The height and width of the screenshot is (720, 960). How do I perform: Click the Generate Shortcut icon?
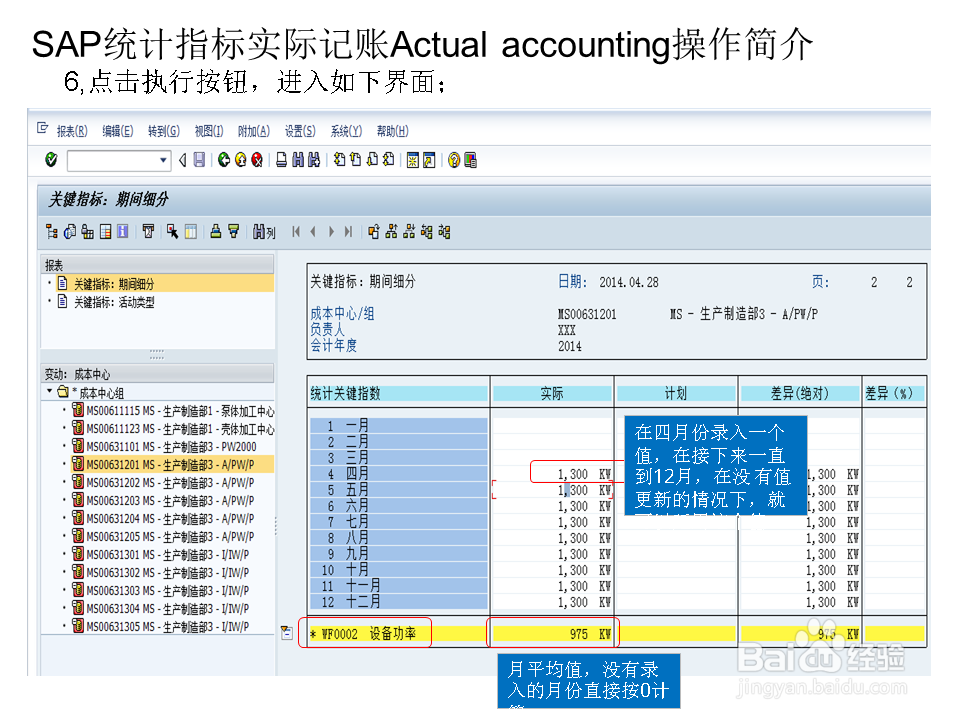point(429,160)
